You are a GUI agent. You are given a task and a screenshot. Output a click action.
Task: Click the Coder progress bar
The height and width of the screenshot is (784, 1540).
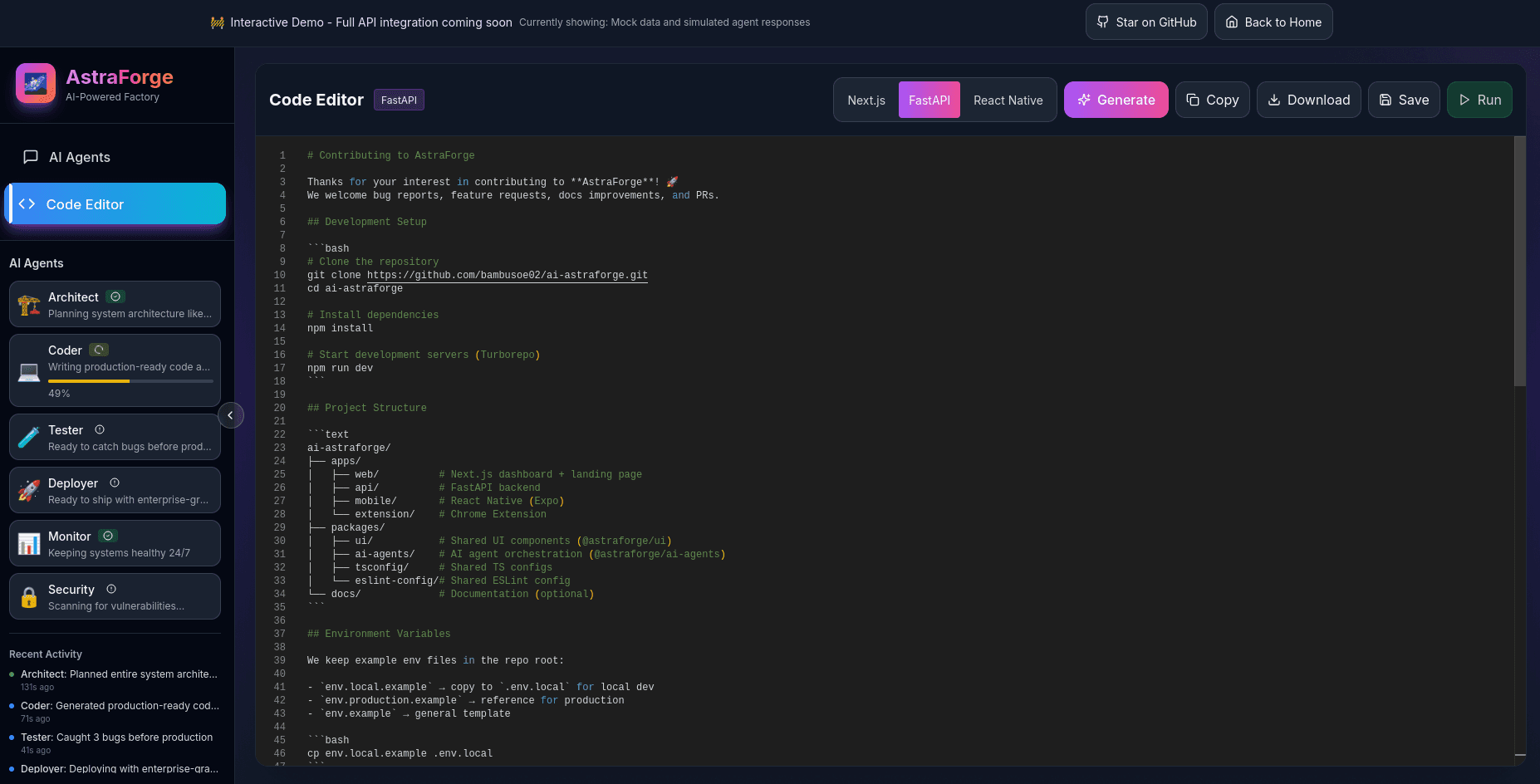[x=130, y=380]
